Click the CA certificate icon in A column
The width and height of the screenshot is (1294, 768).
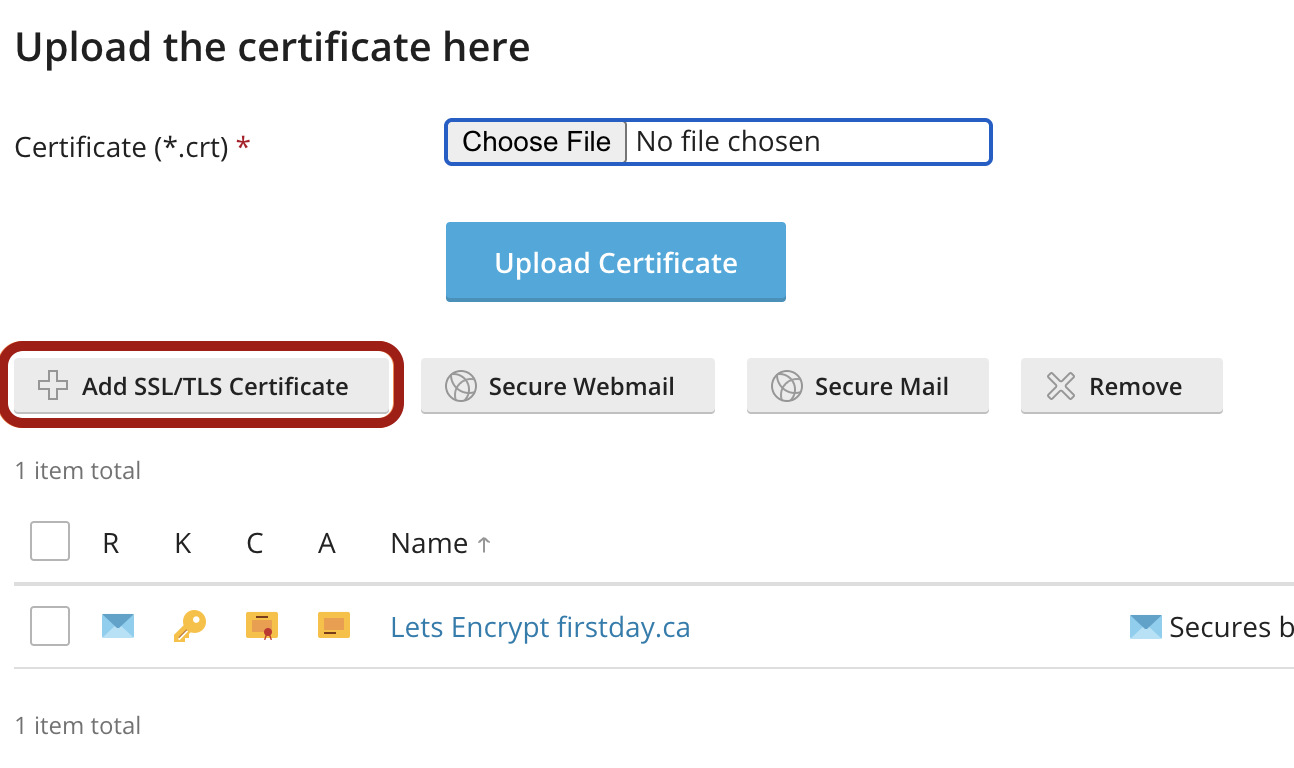coord(334,626)
